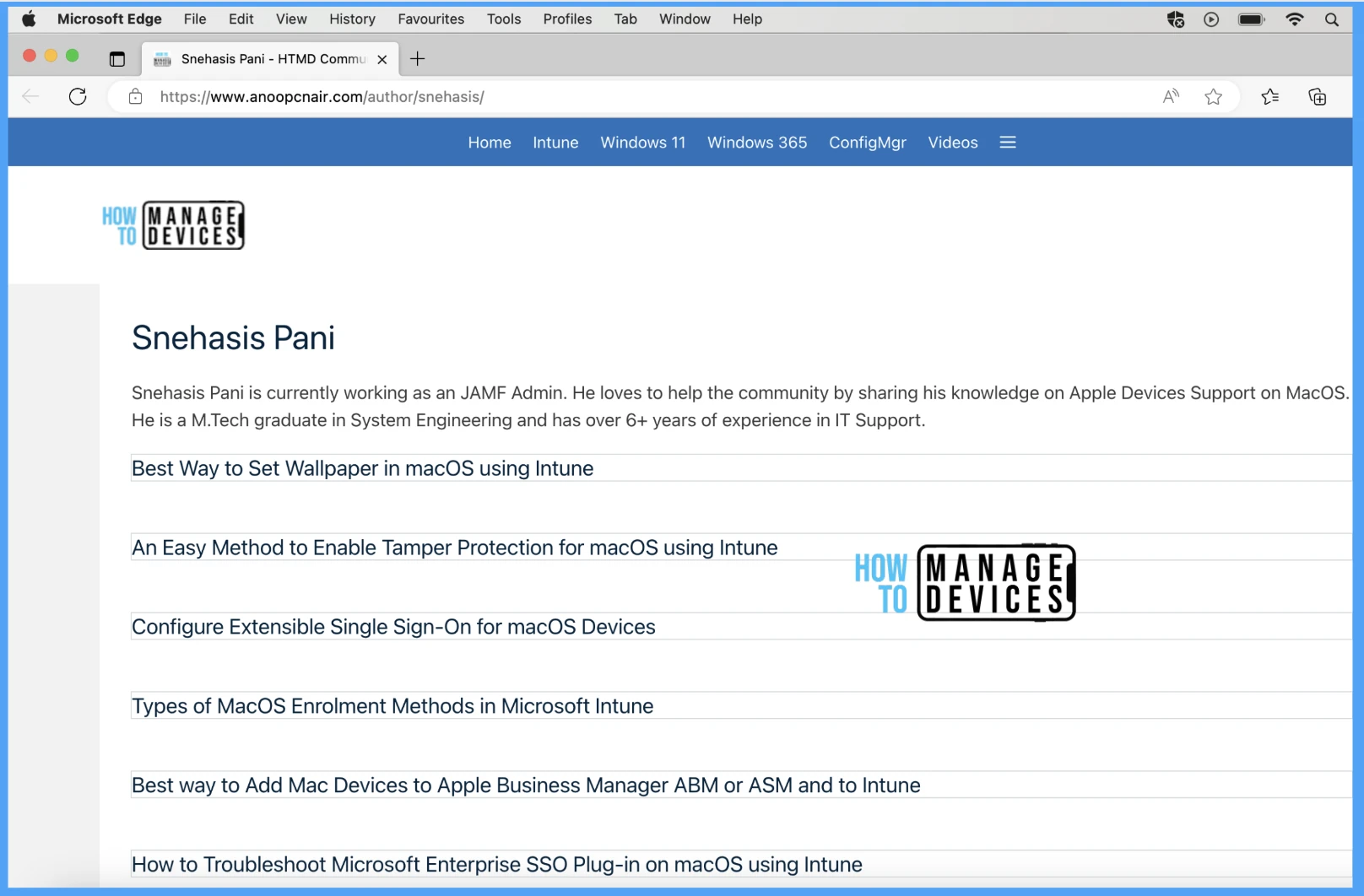Check the battery status icon
The width and height of the screenshot is (1364, 896).
tap(1251, 19)
